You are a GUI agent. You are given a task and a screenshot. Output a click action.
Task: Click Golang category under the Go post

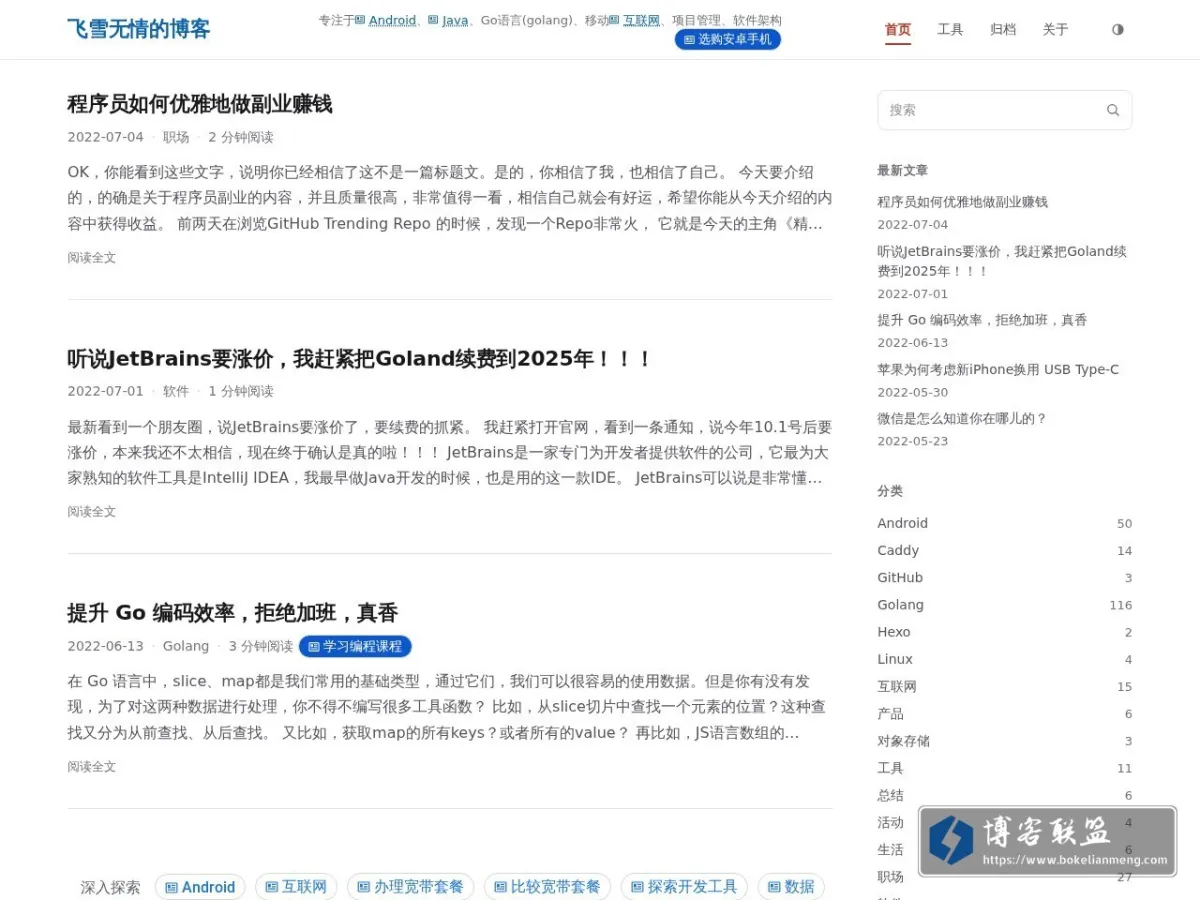pos(186,646)
